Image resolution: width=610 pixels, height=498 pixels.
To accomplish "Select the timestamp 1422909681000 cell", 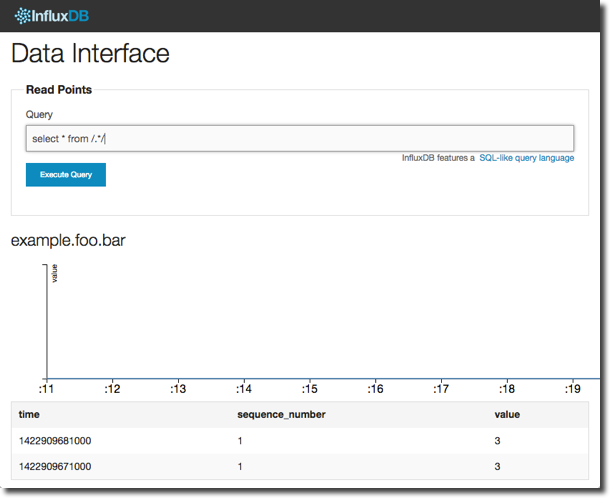I will coord(55,439).
